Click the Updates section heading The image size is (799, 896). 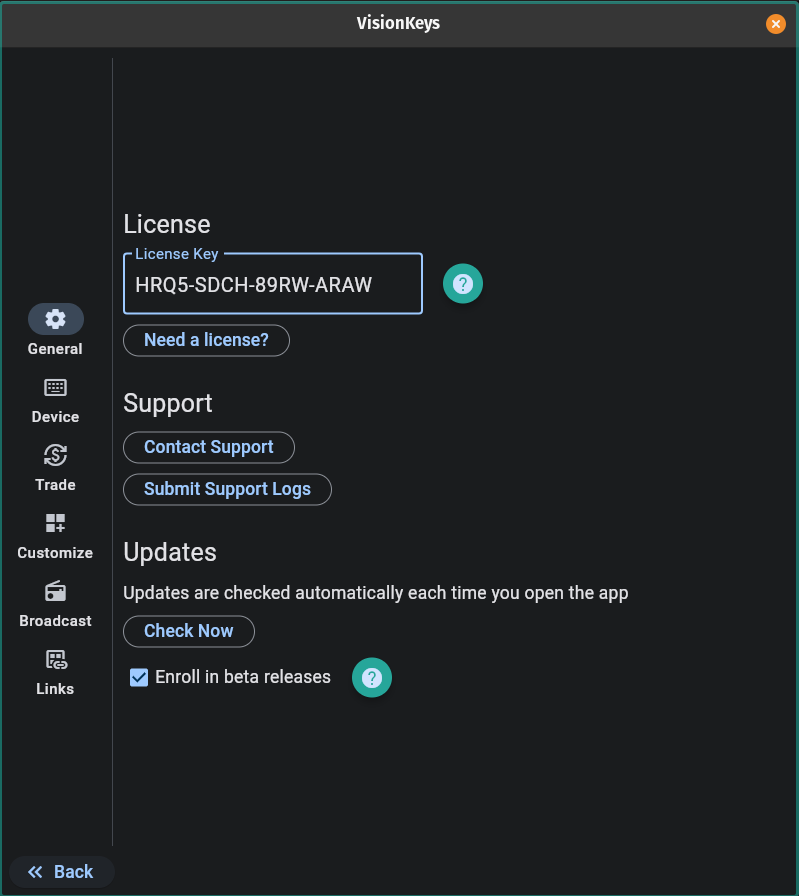(x=170, y=553)
